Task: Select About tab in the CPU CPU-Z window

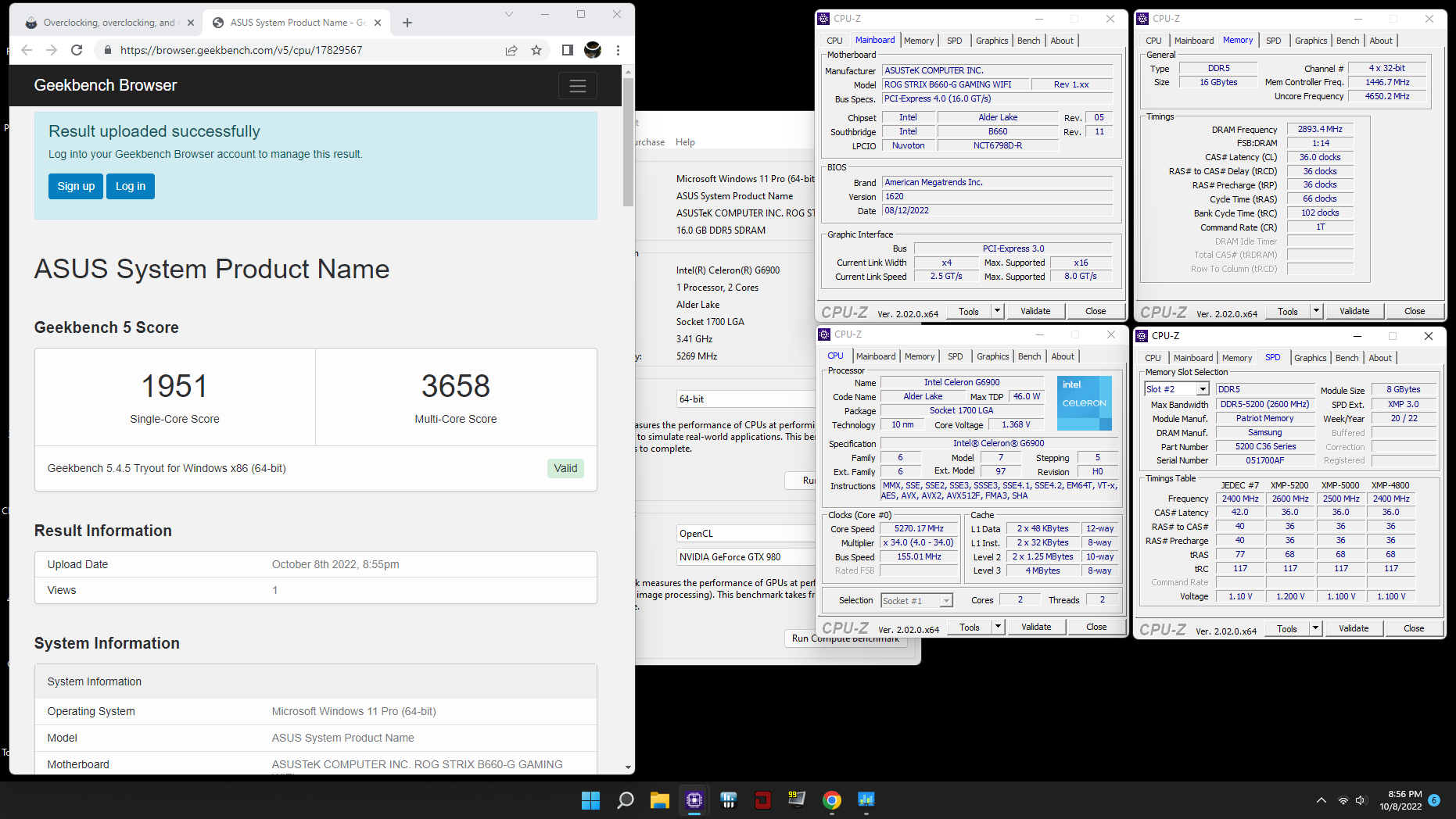Action: [1063, 356]
